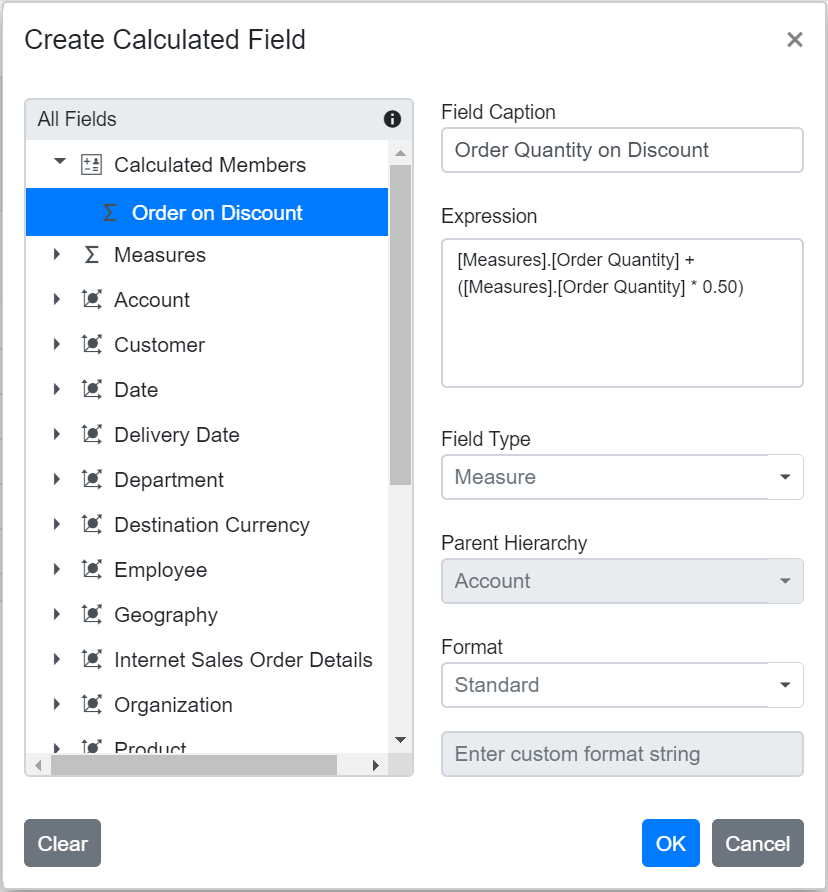Open the Format dropdown
828x892 pixels.
[786, 685]
